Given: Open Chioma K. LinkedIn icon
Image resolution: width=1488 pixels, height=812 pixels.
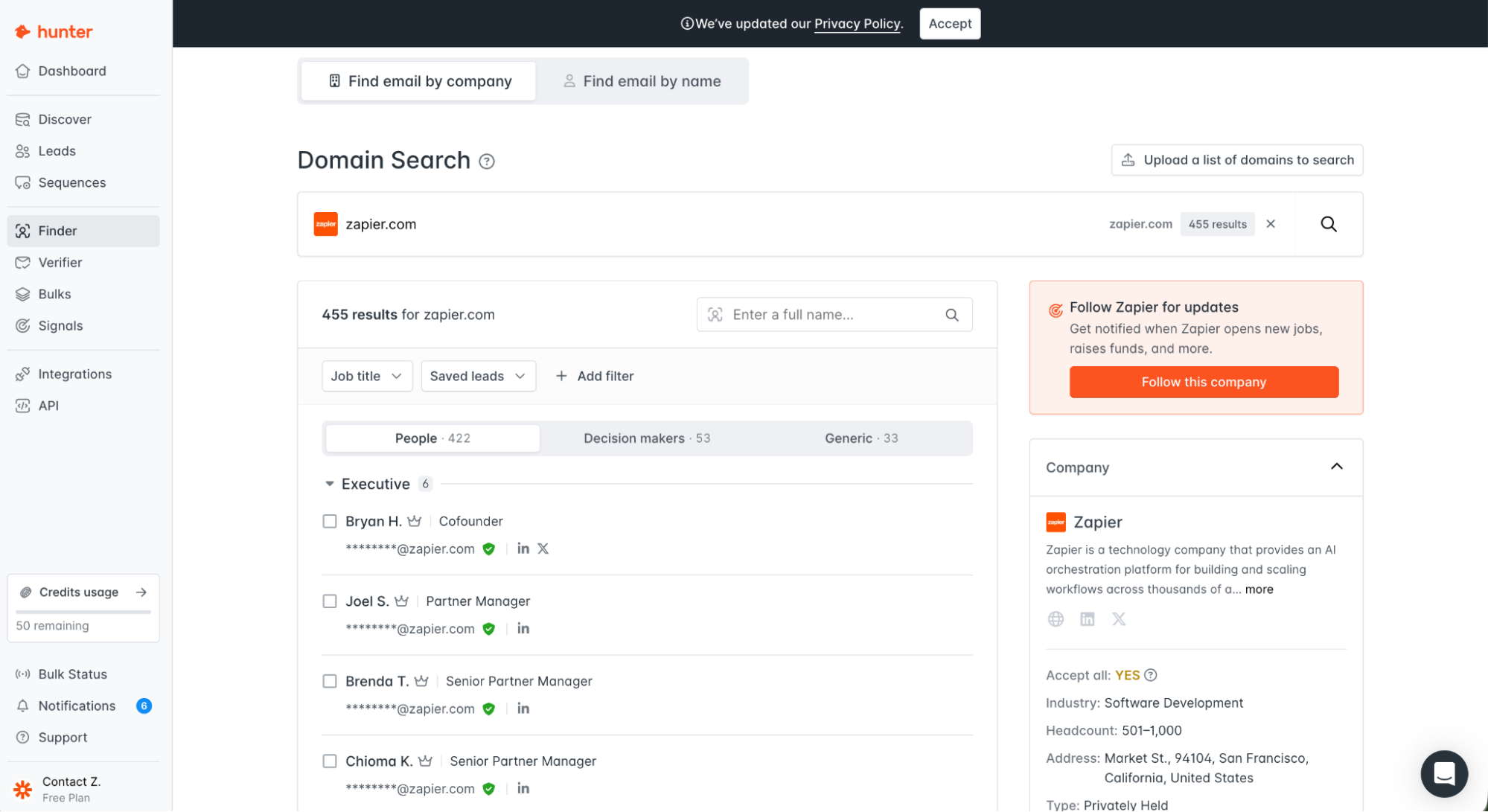Looking at the screenshot, I should pyautogui.click(x=523, y=789).
